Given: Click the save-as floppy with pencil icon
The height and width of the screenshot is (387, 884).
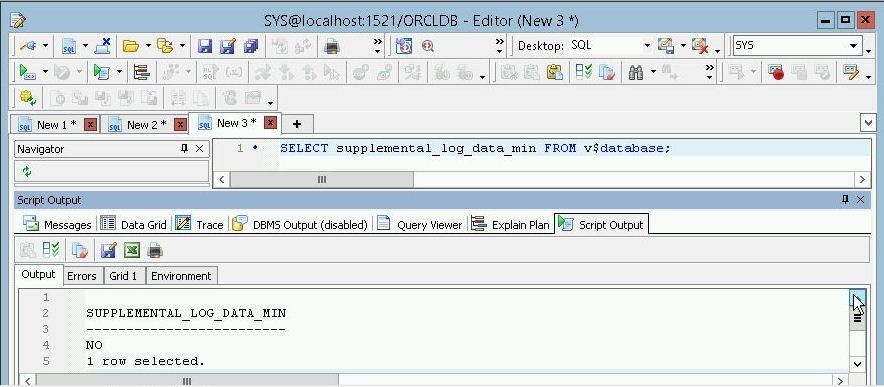Looking at the screenshot, I should click(x=228, y=46).
